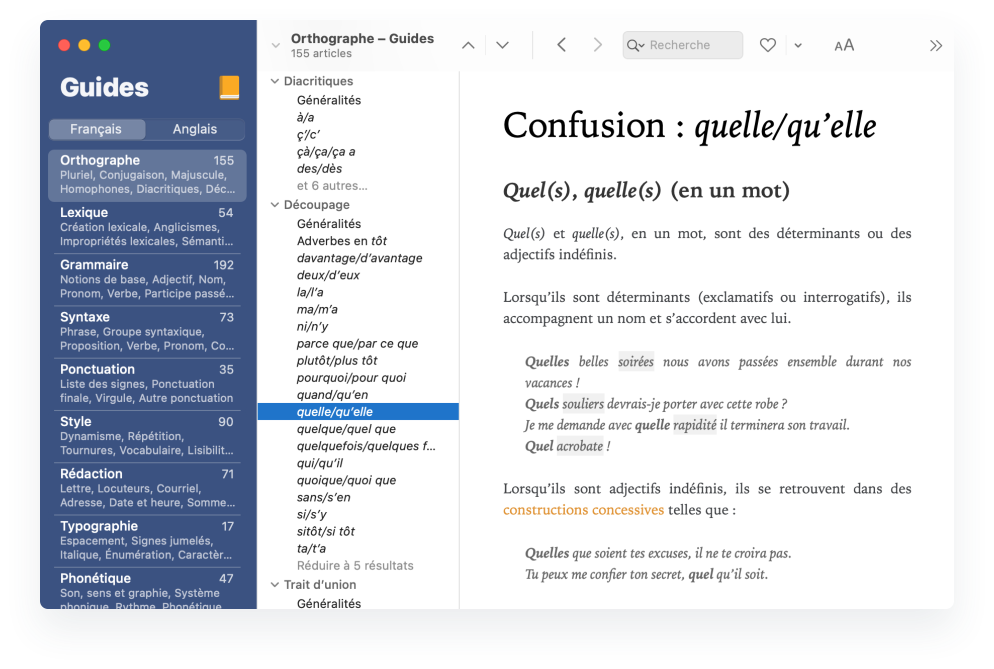Image resolution: width=994 pixels, height=669 pixels.
Task: Switch guides language to Français
Action: pos(97,129)
